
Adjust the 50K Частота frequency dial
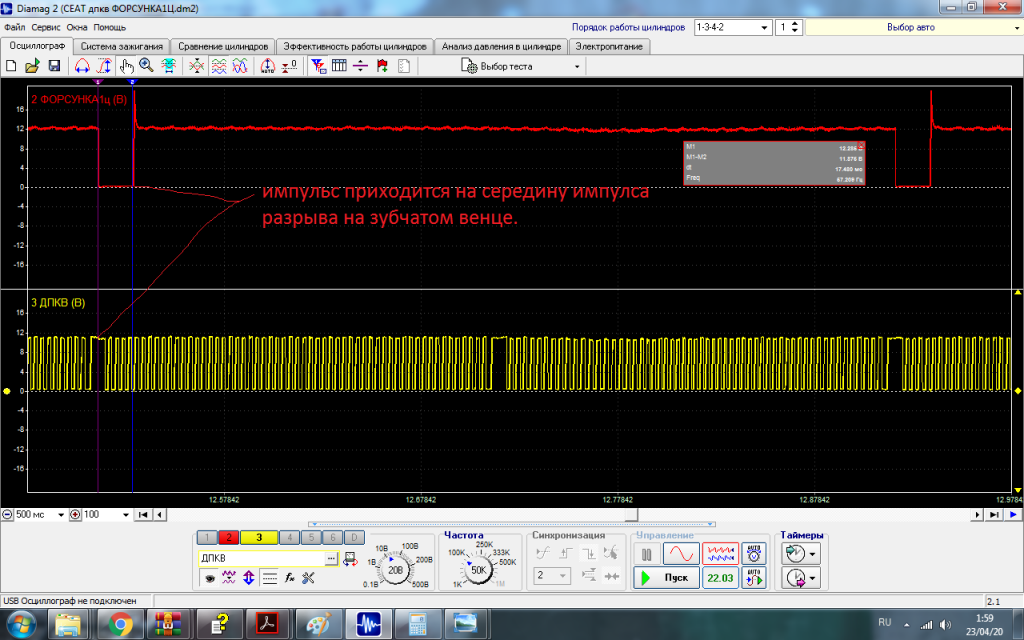[479, 569]
